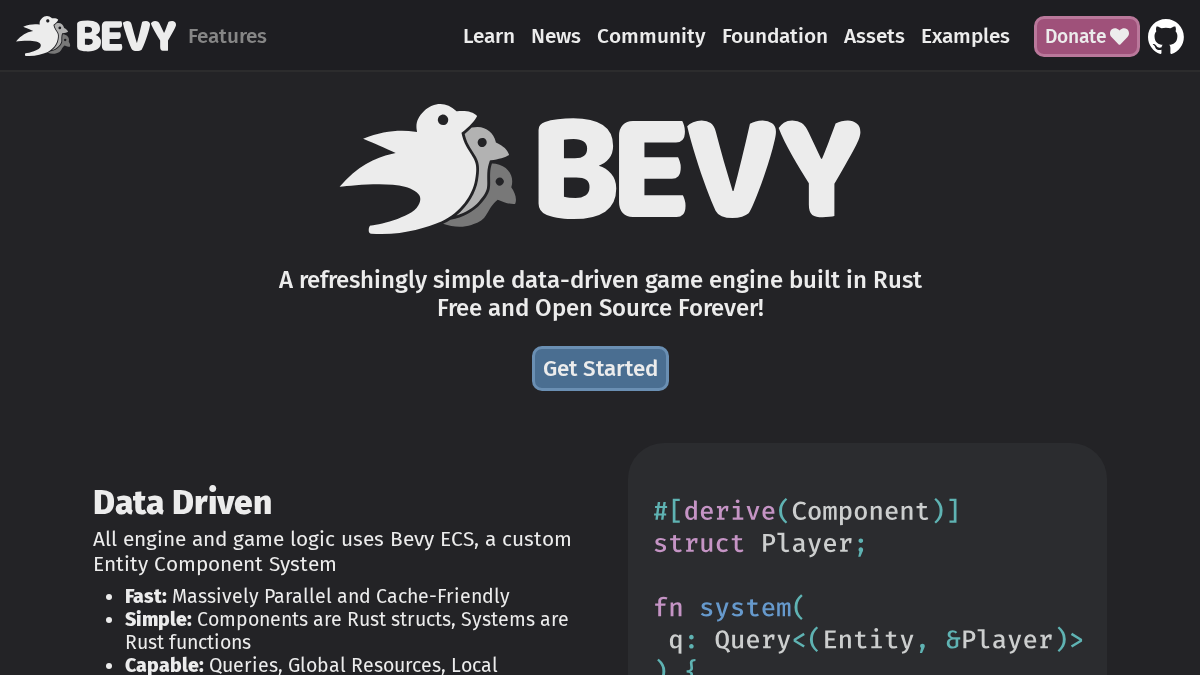Image resolution: width=1200 pixels, height=675 pixels.
Task: Open the News page
Action: [x=556, y=36]
